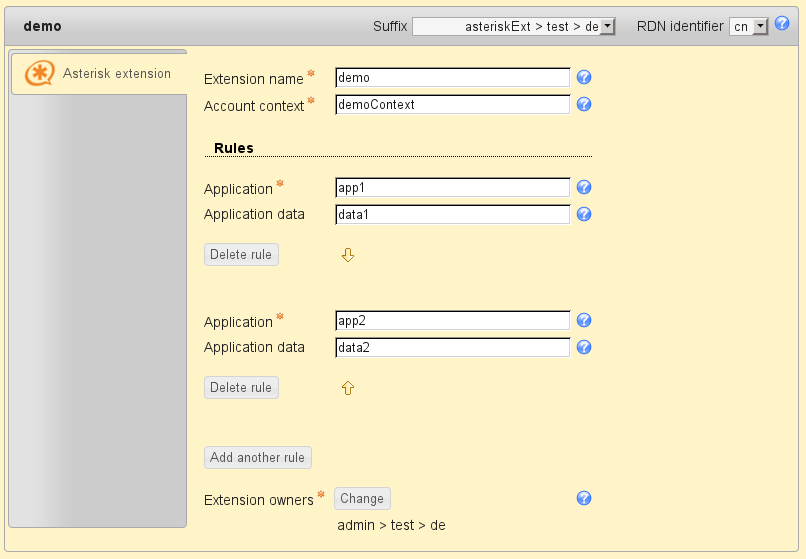This screenshot has height=559, width=806.
Task: Open help for data1 Application data field
Action: 585,214
